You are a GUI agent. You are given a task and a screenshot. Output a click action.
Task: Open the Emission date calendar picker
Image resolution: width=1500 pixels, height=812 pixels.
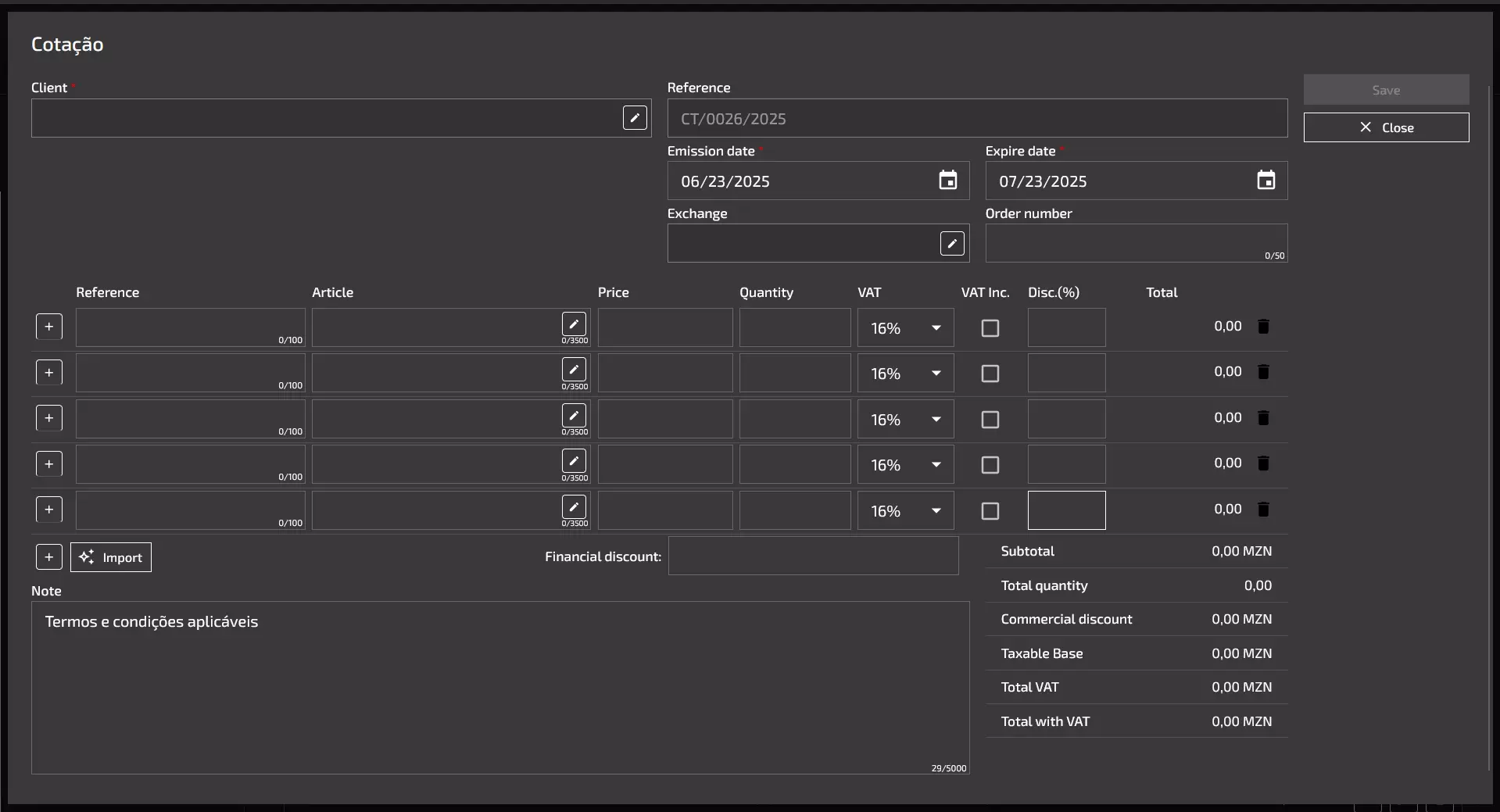pos(948,181)
